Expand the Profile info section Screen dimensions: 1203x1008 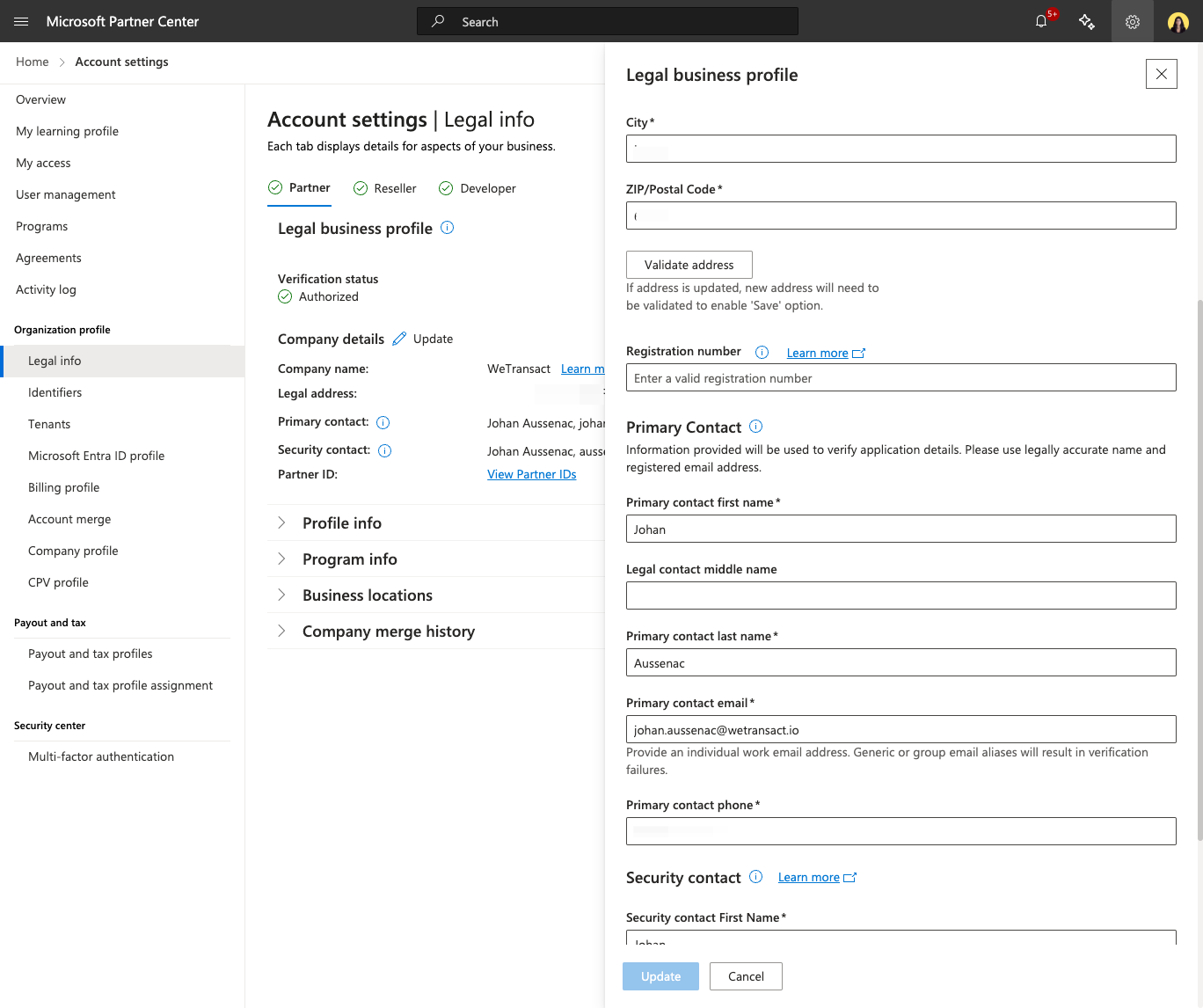[x=435, y=523]
